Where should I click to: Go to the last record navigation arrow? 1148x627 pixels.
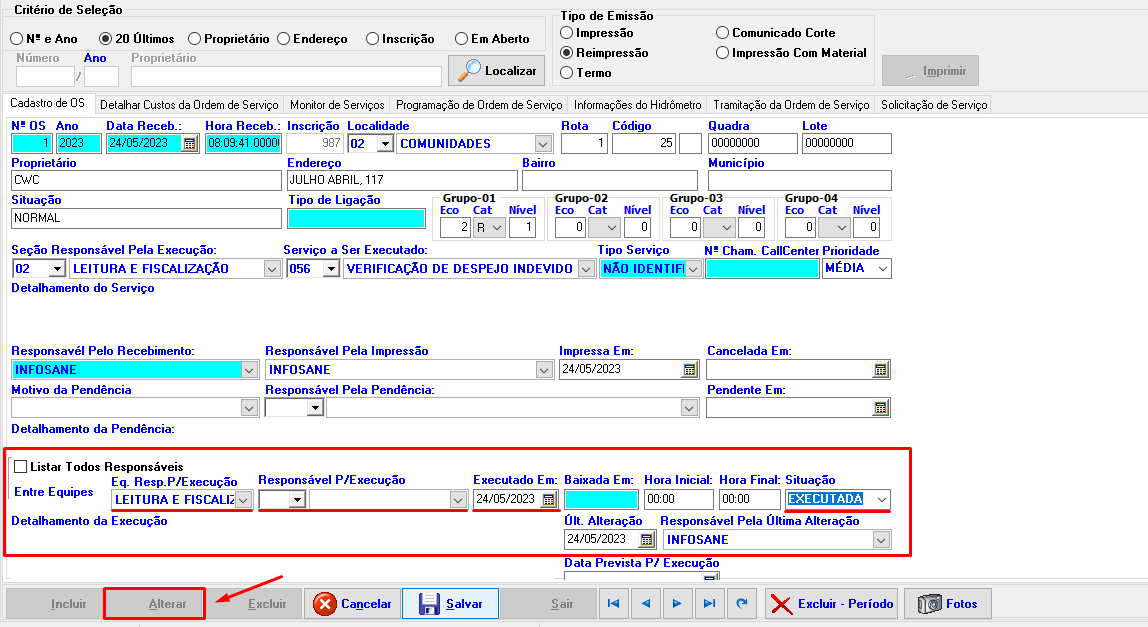[x=709, y=604]
